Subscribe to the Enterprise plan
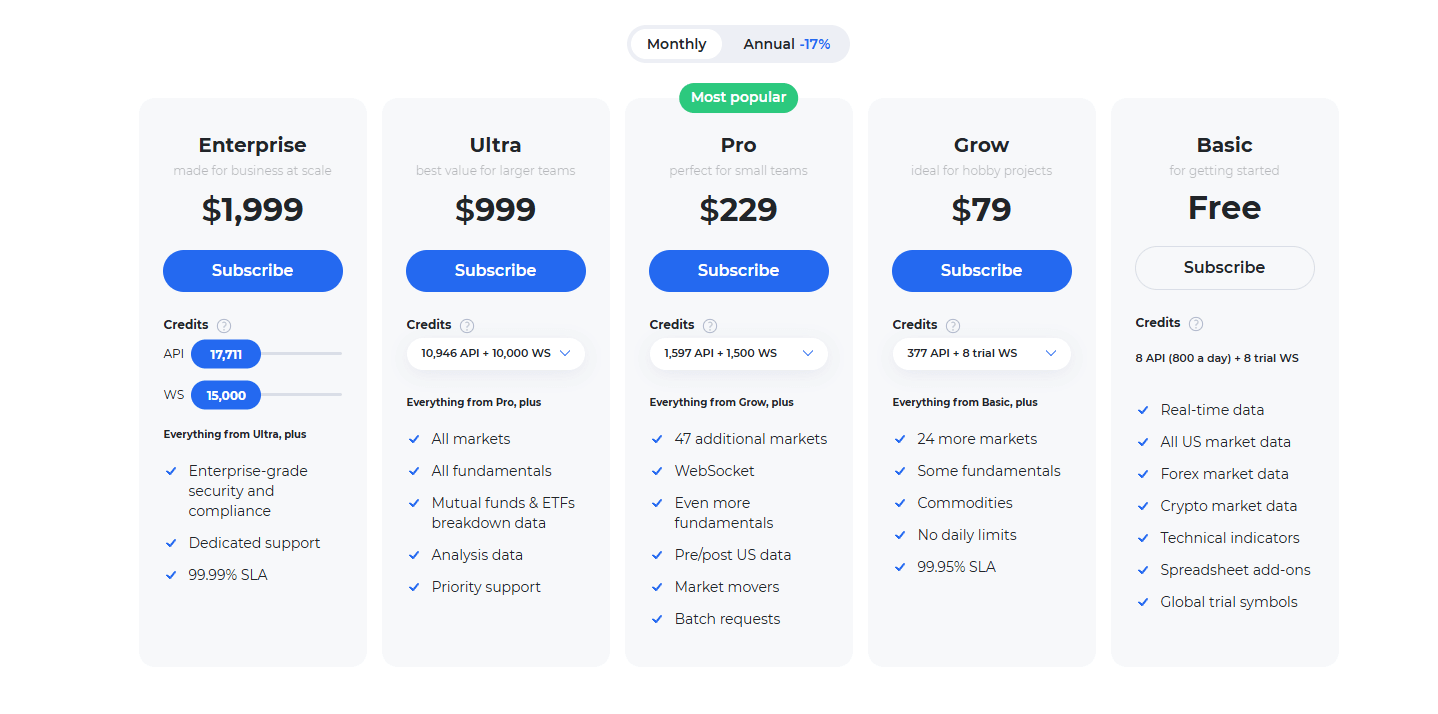This screenshot has height=714, width=1438. (252, 270)
